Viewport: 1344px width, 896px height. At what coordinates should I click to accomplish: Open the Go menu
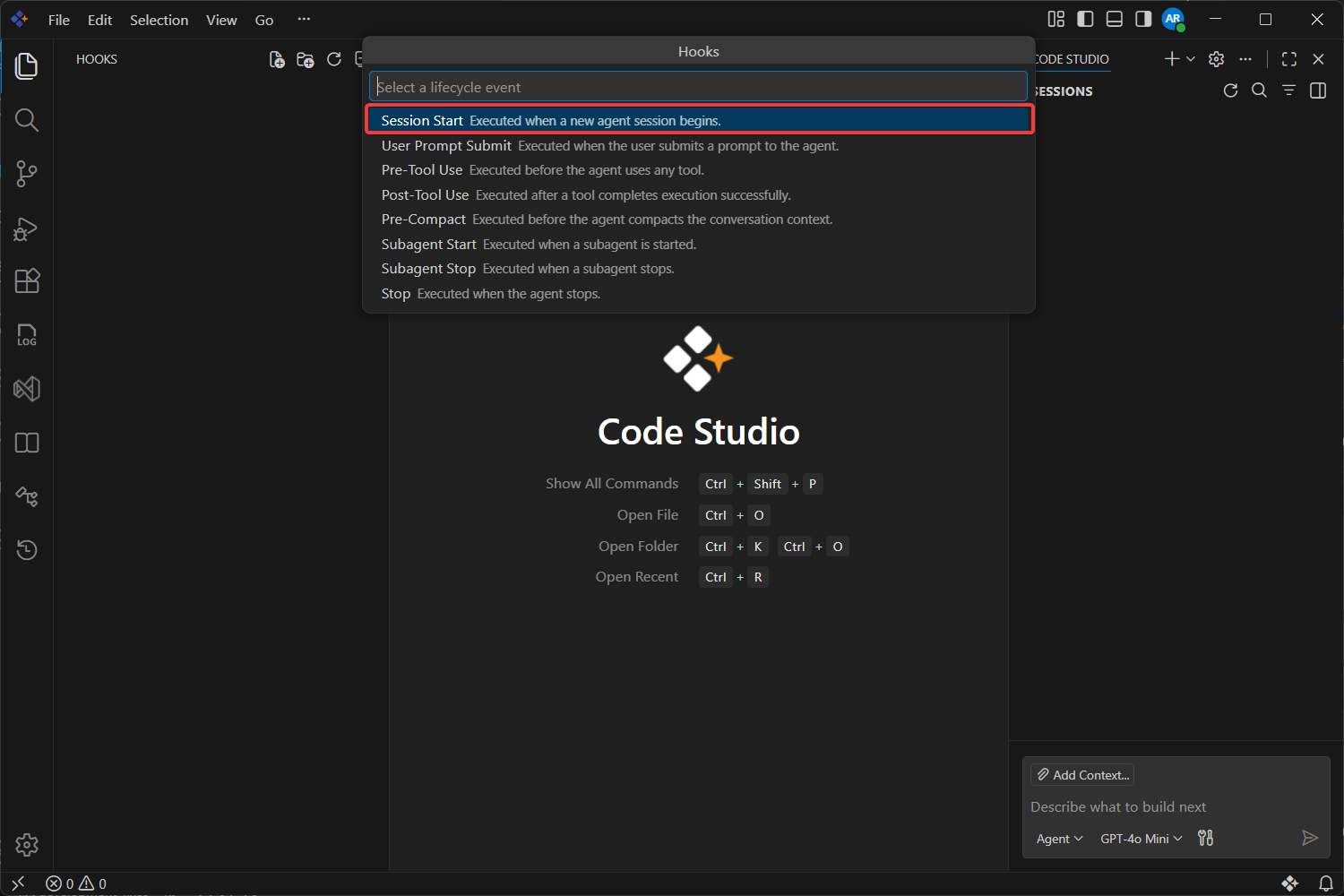pyautogui.click(x=263, y=19)
